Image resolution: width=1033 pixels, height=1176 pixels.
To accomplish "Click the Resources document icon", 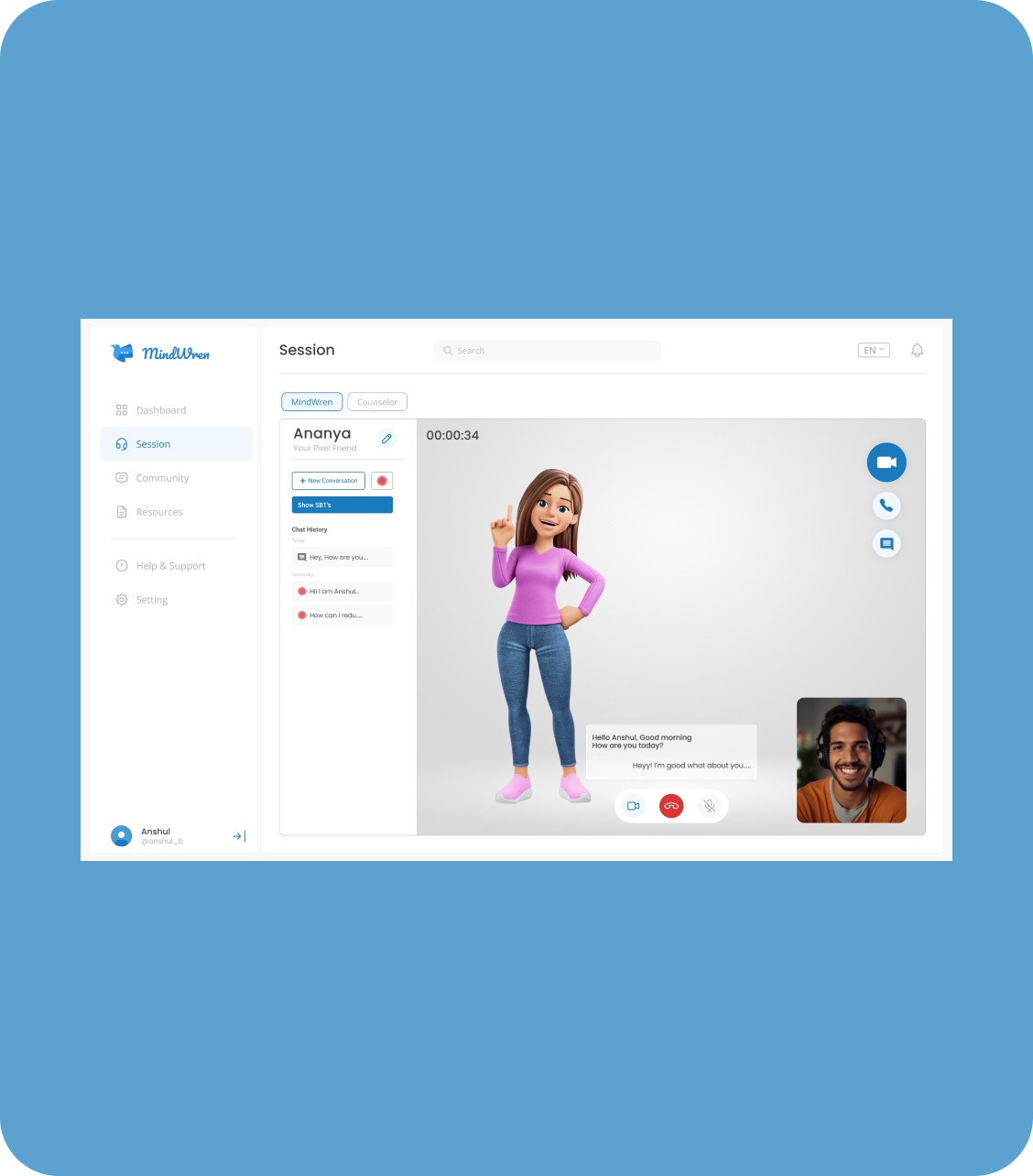I will click(x=122, y=512).
